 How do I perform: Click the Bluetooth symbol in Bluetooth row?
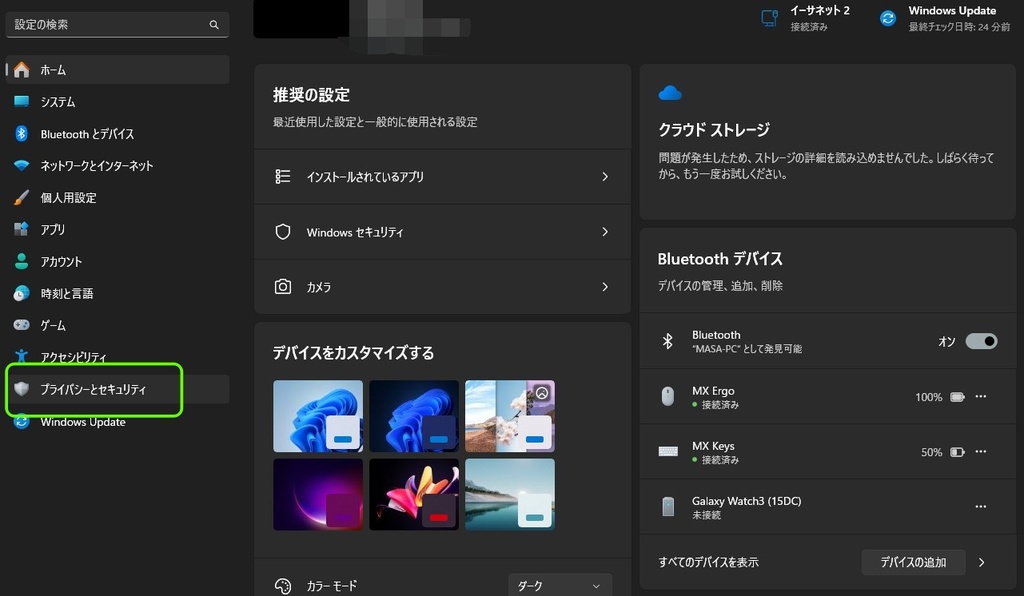pyautogui.click(x=667, y=341)
